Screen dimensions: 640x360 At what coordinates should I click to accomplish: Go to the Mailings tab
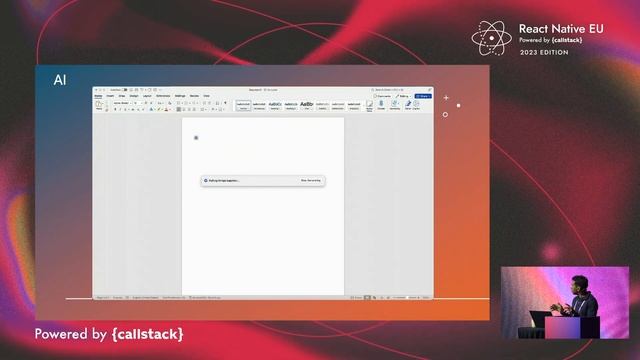point(180,96)
